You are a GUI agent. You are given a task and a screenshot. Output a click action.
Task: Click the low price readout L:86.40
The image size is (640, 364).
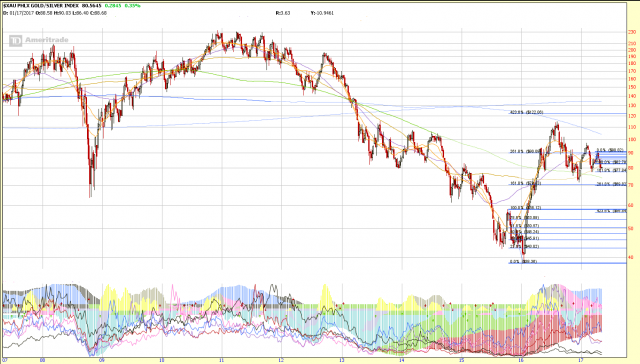click(81, 13)
